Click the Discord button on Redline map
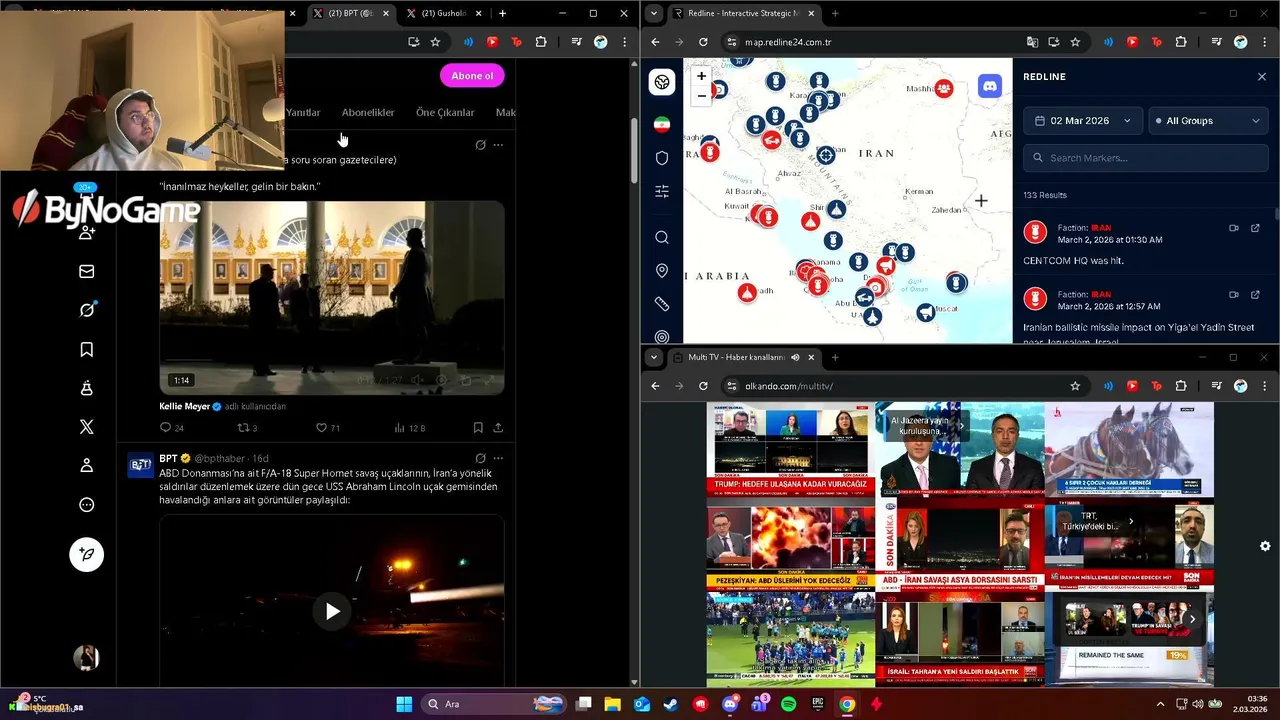The width and height of the screenshot is (1280, 720). [x=990, y=86]
